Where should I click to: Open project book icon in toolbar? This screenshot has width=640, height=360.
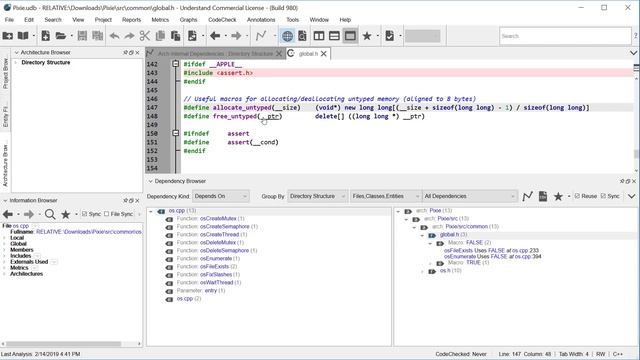coord(23,36)
